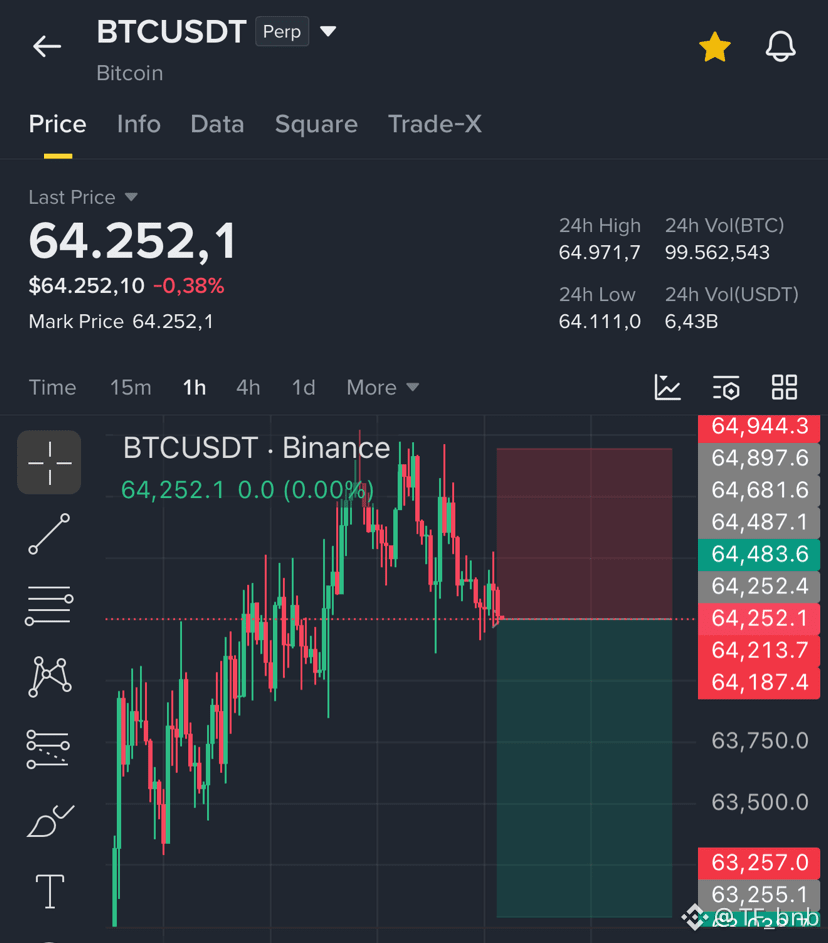This screenshot has width=828, height=943.
Task: Open the Data tab
Action: coord(217,124)
